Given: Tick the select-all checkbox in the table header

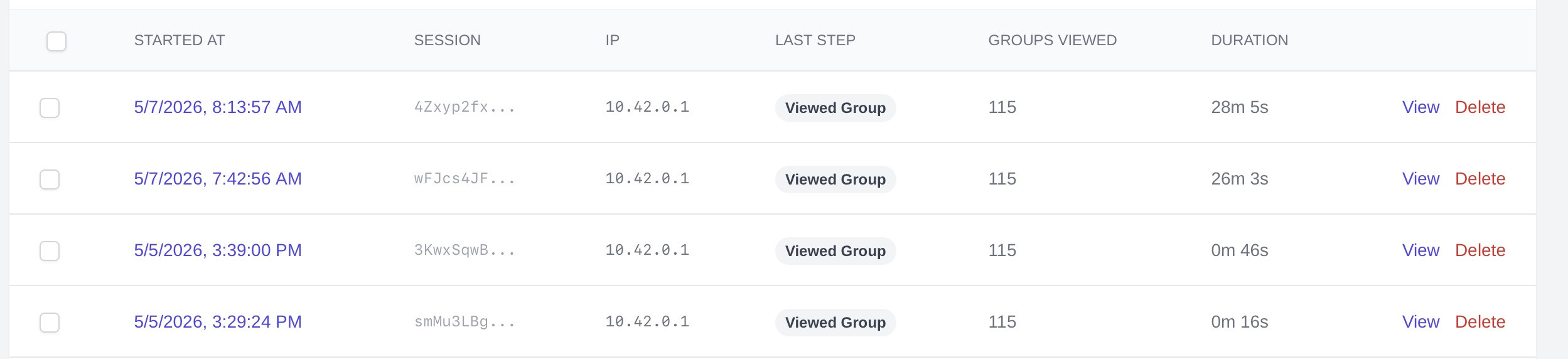Looking at the screenshot, I should [x=56, y=41].
